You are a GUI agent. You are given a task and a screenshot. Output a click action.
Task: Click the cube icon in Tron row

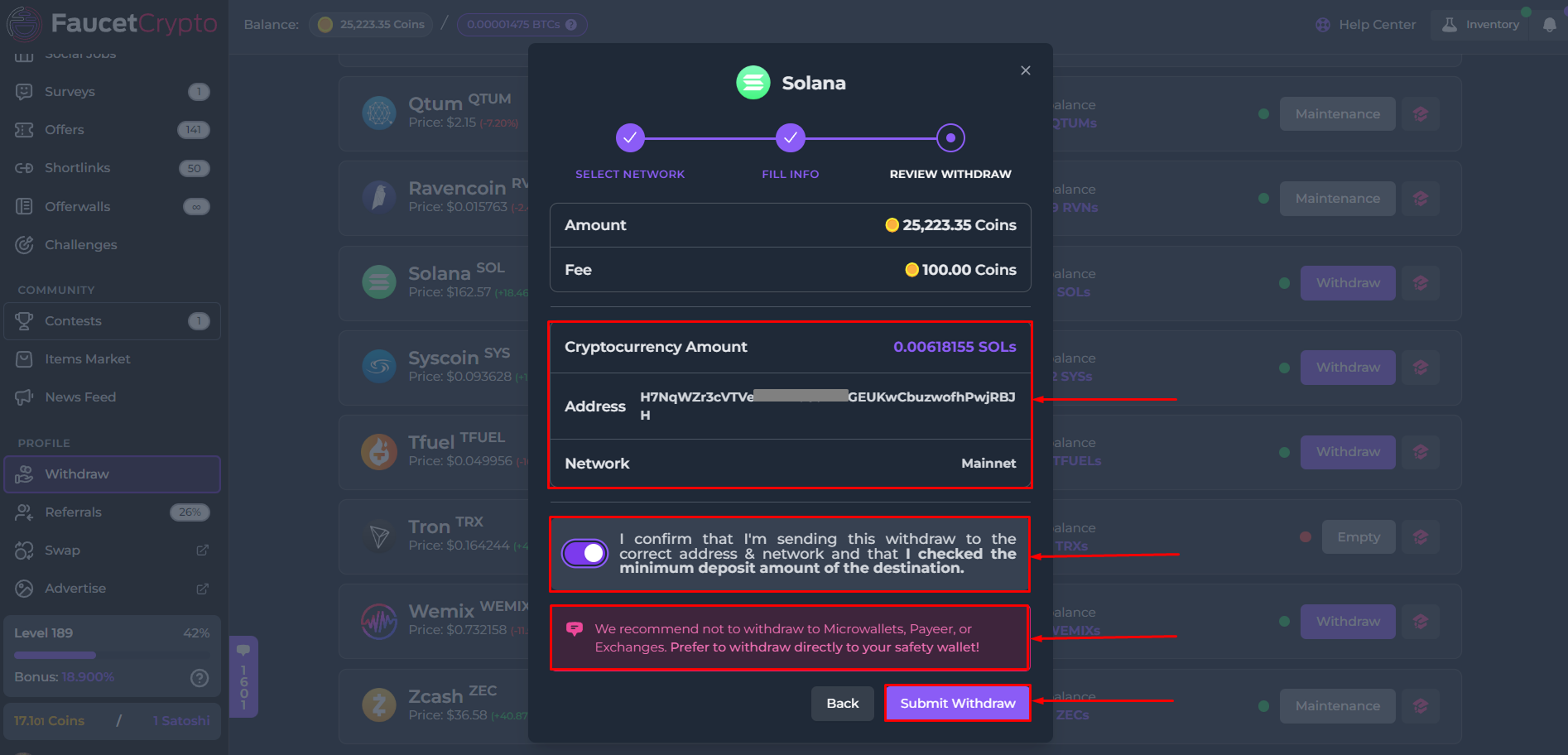tap(1421, 537)
